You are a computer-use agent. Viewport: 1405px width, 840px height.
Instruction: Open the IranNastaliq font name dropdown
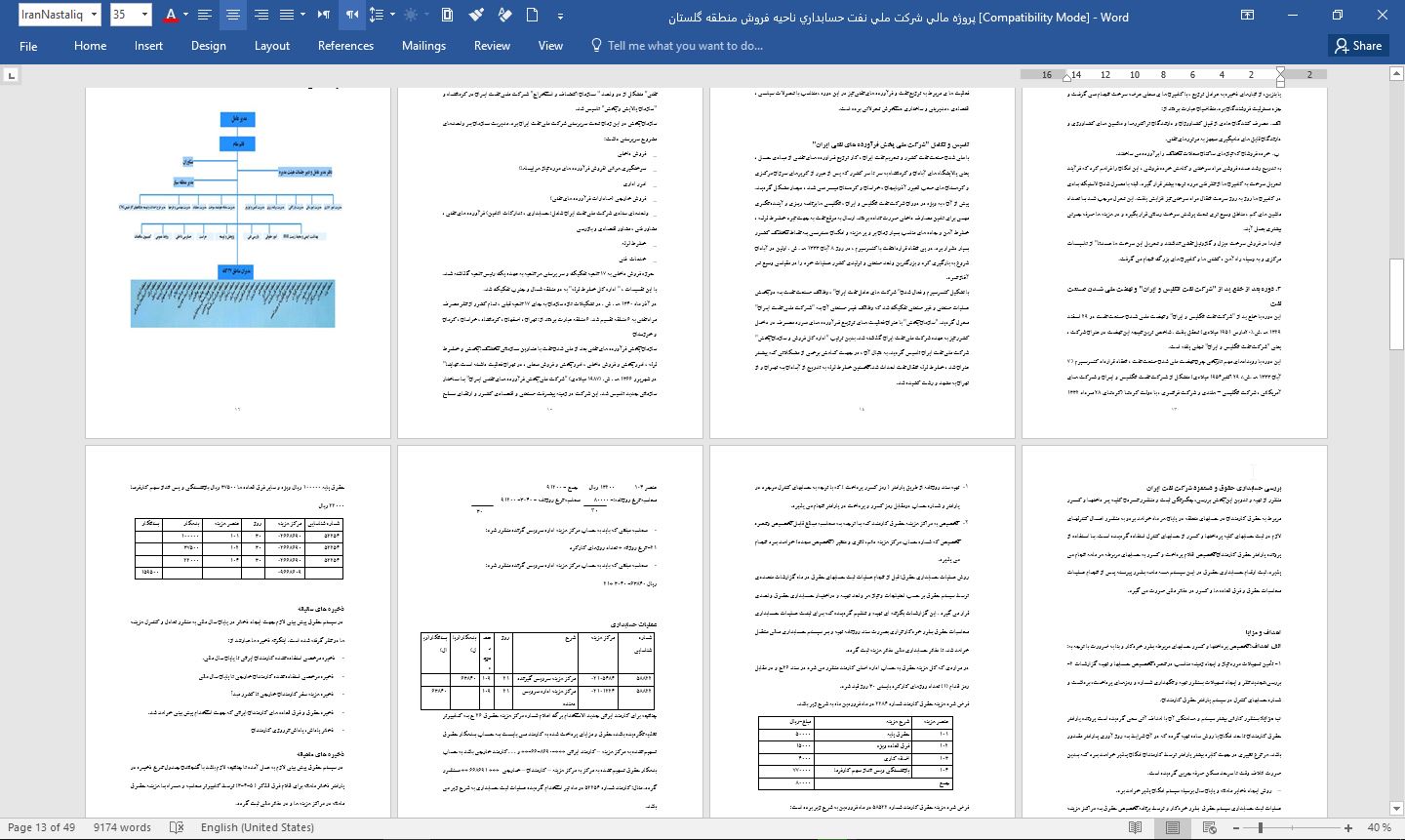click(95, 15)
